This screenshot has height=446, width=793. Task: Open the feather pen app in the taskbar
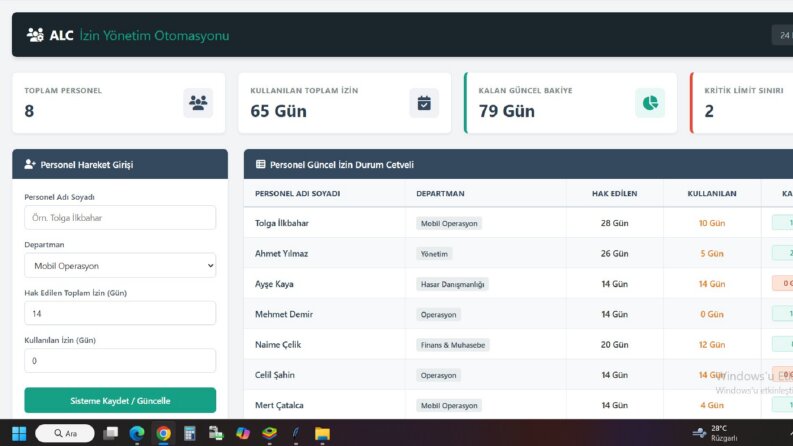click(x=296, y=433)
